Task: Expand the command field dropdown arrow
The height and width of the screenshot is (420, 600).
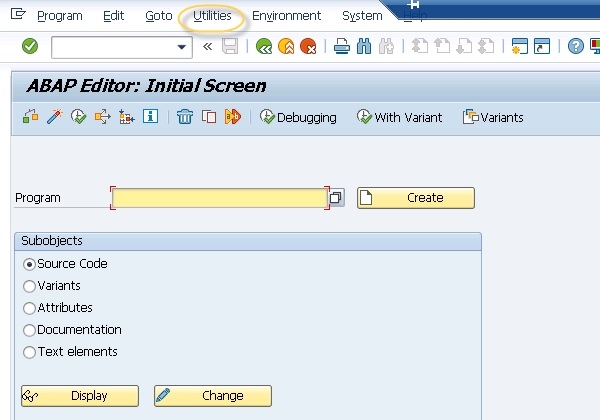Action: click(x=182, y=47)
